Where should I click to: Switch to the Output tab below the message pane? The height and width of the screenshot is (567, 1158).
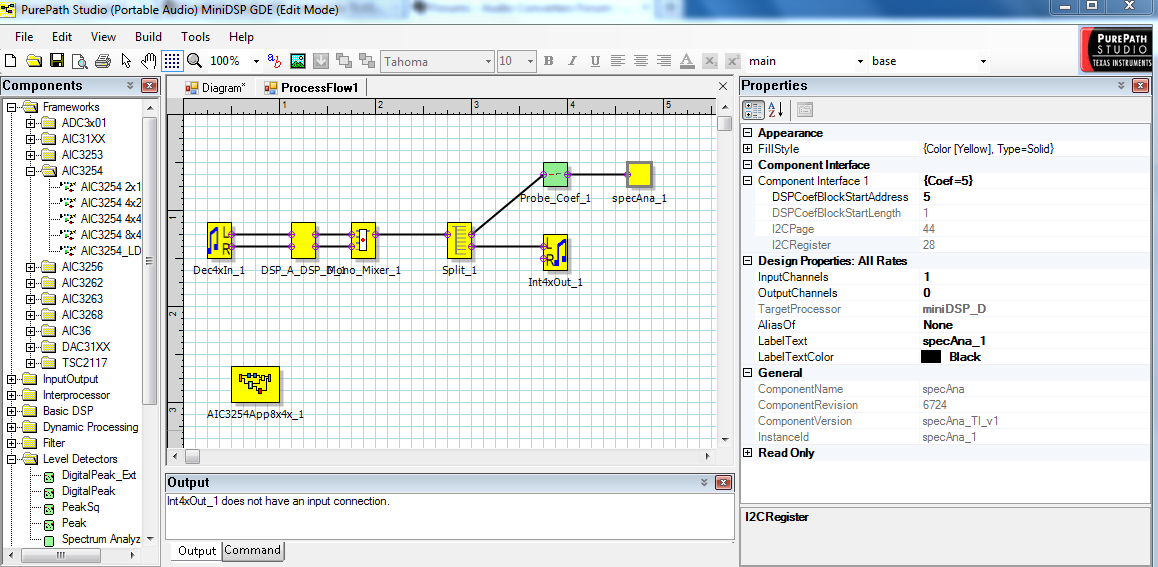196,551
